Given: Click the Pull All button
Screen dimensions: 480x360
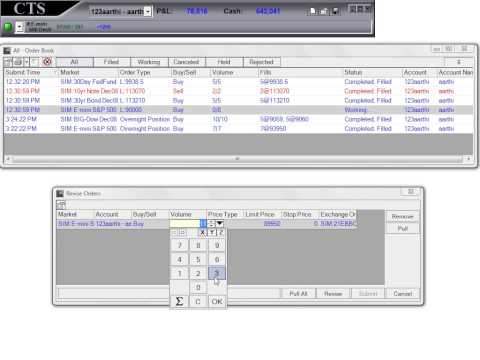Looking at the screenshot, I should point(298,294).
